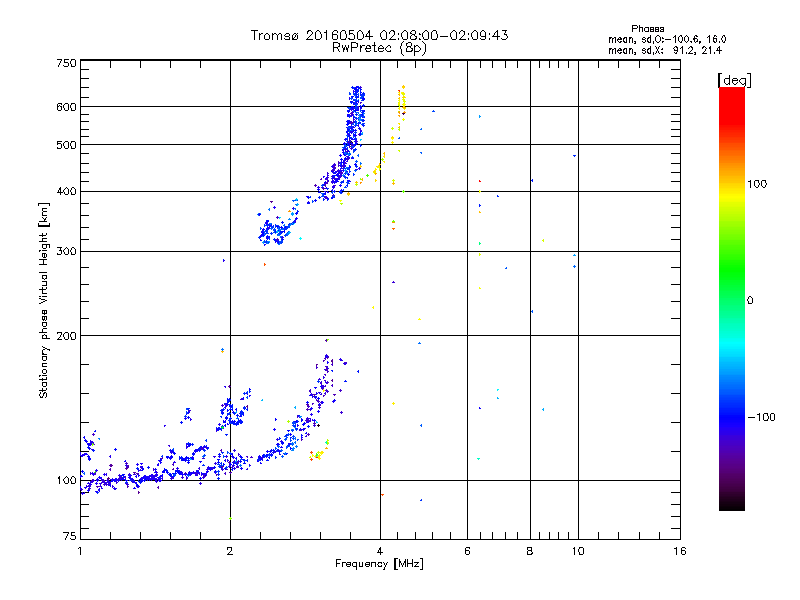Click the y-axis tick label '500'
Screen dimensions: 800x600
point(66,145)
